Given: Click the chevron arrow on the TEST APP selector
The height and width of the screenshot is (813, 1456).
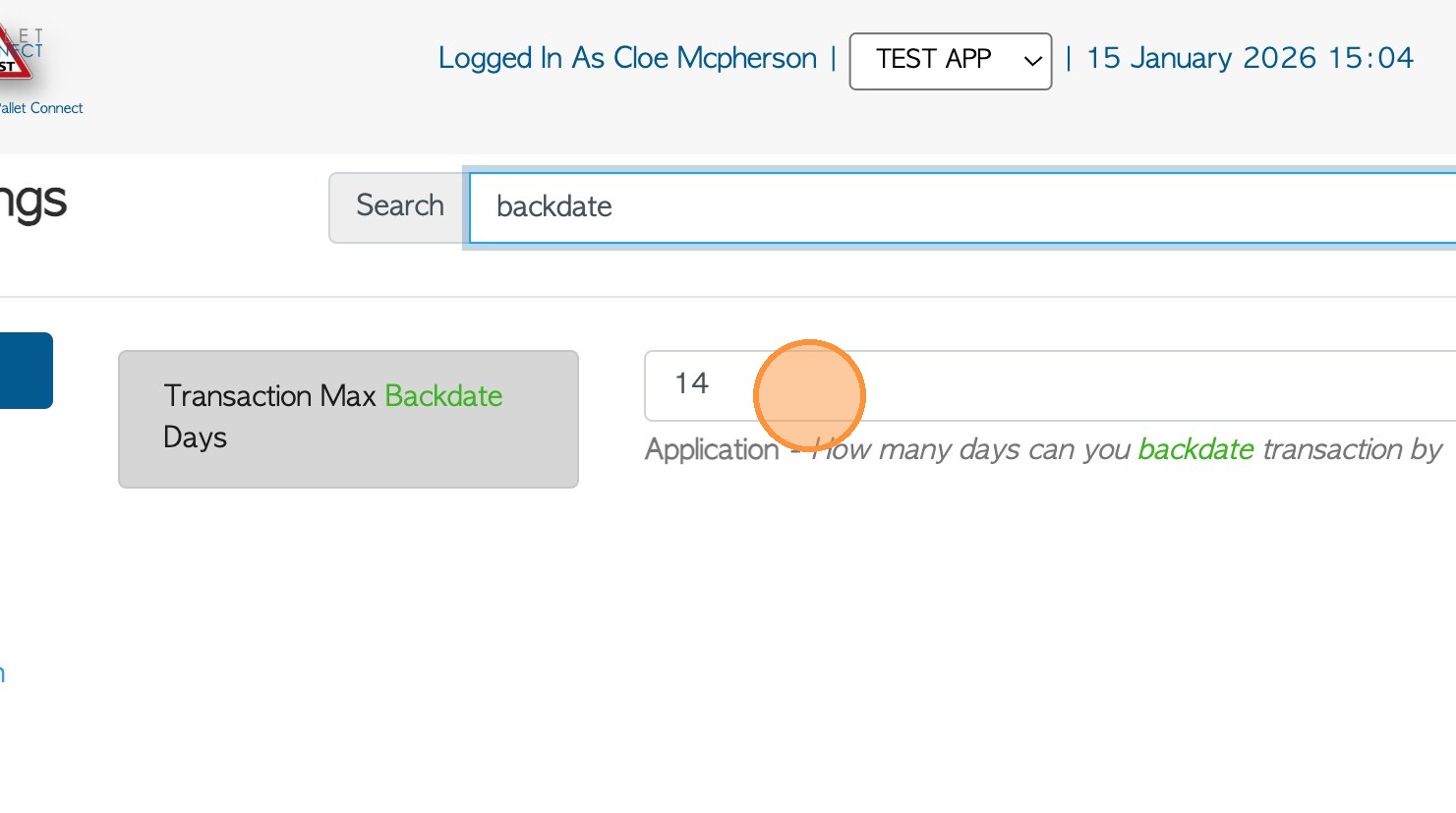Looking at the screenshot, I should 1032,61.
